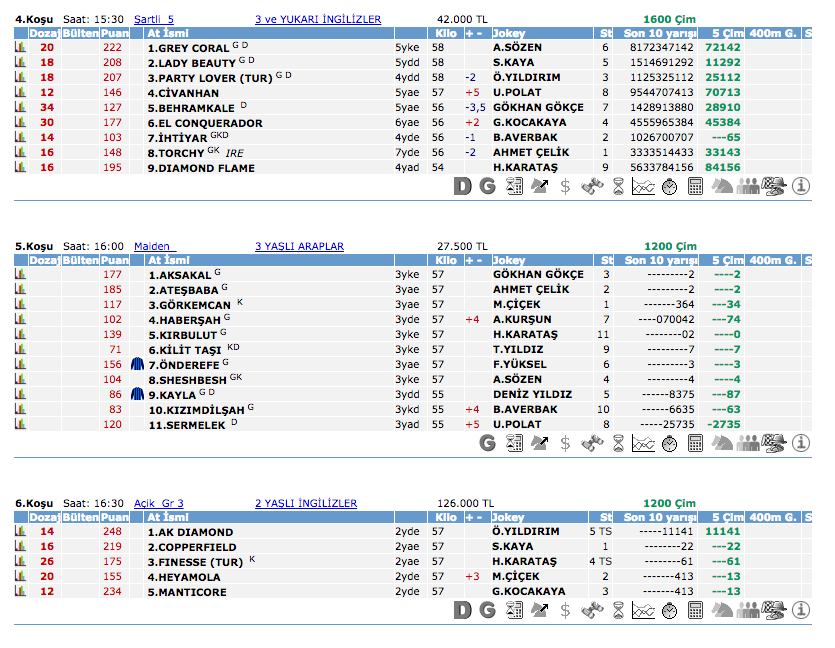
Task: Click the G icon in race 5 toolbar
Action: [x=488, y=442]
